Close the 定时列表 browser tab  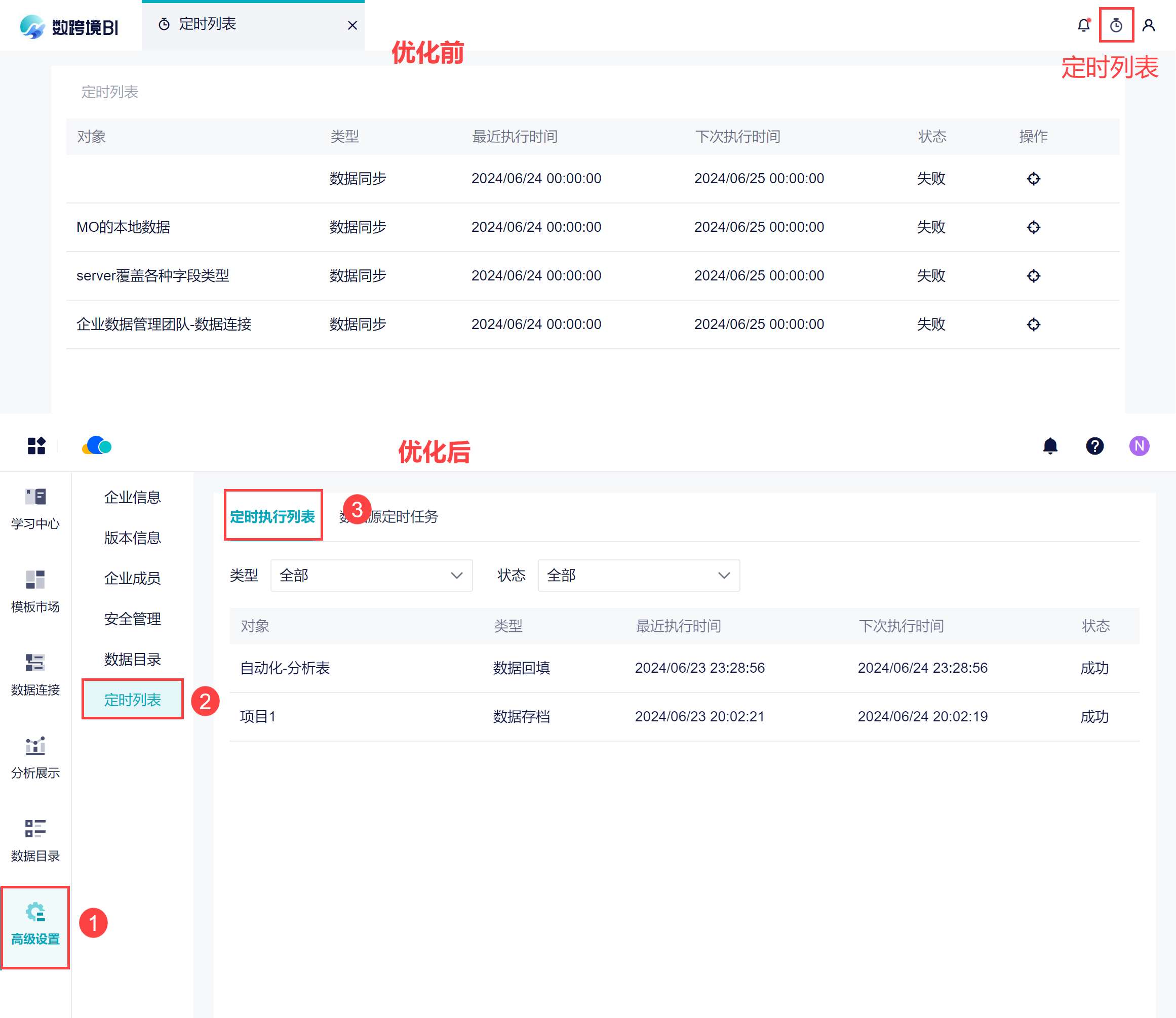pyautogui.click(x=352, y=25)
